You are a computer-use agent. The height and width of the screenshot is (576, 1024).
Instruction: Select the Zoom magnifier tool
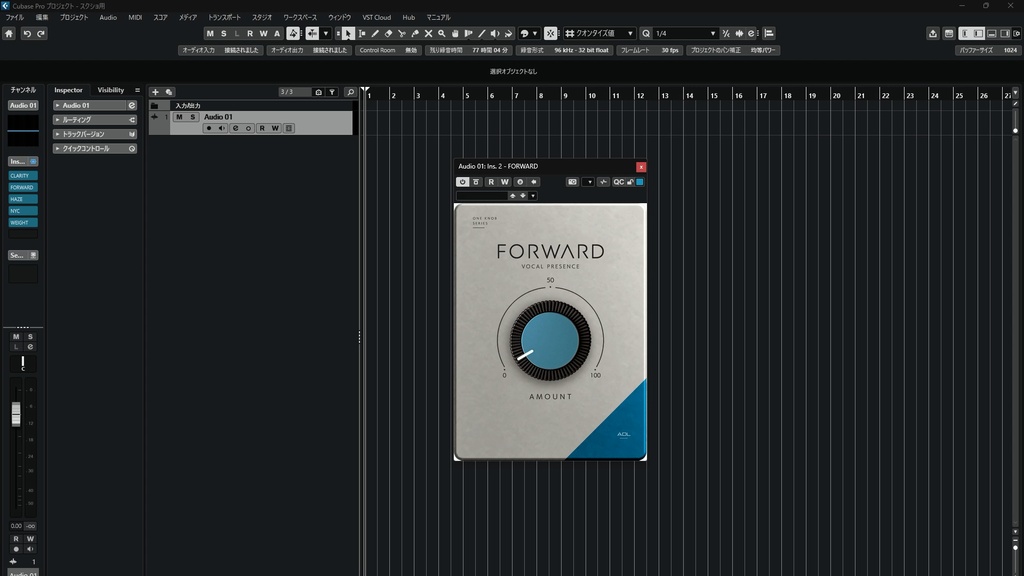(x=441, y=33)
